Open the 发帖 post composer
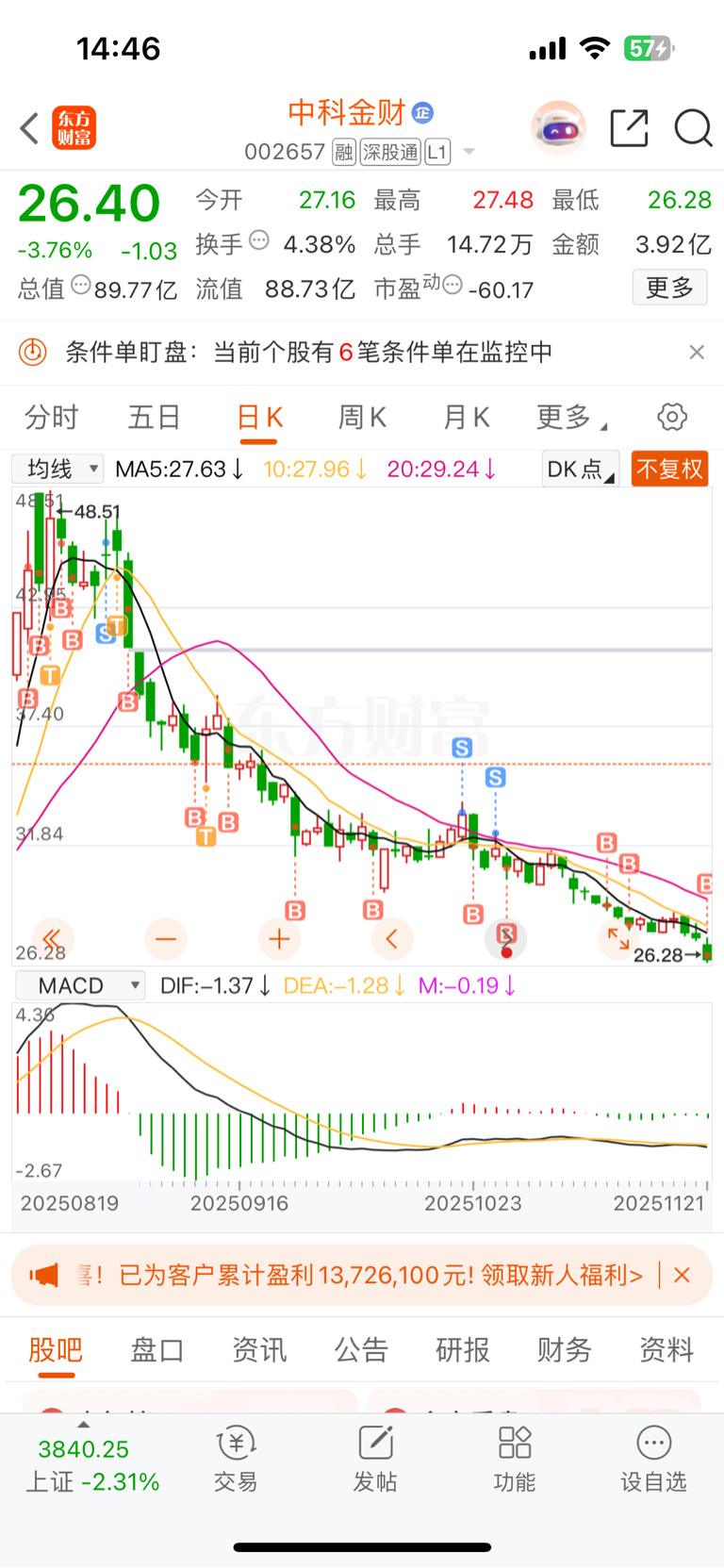The height and width of the screenshot is (1568, 724). [x=375, y=1460]
